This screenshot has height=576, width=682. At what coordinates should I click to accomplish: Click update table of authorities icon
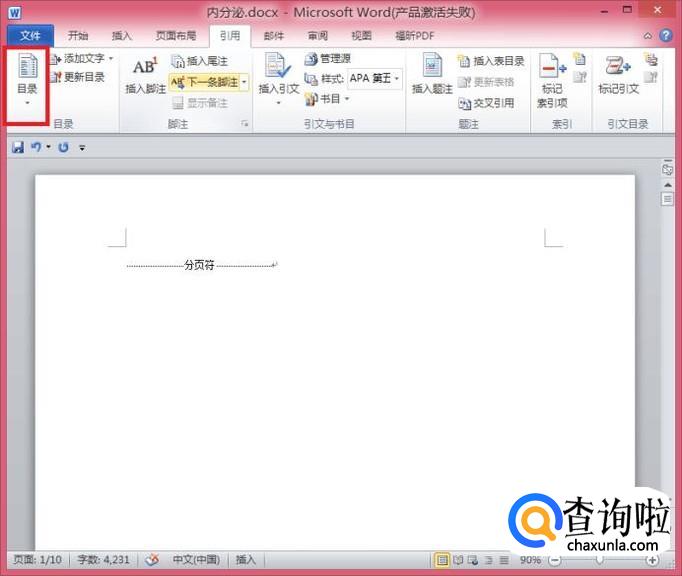click(x=651, y=77)
